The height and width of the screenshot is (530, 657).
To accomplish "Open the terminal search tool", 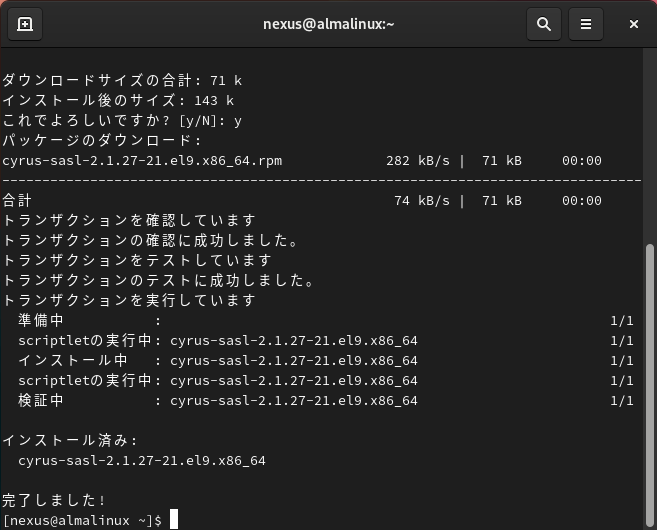I will point(544,25).
